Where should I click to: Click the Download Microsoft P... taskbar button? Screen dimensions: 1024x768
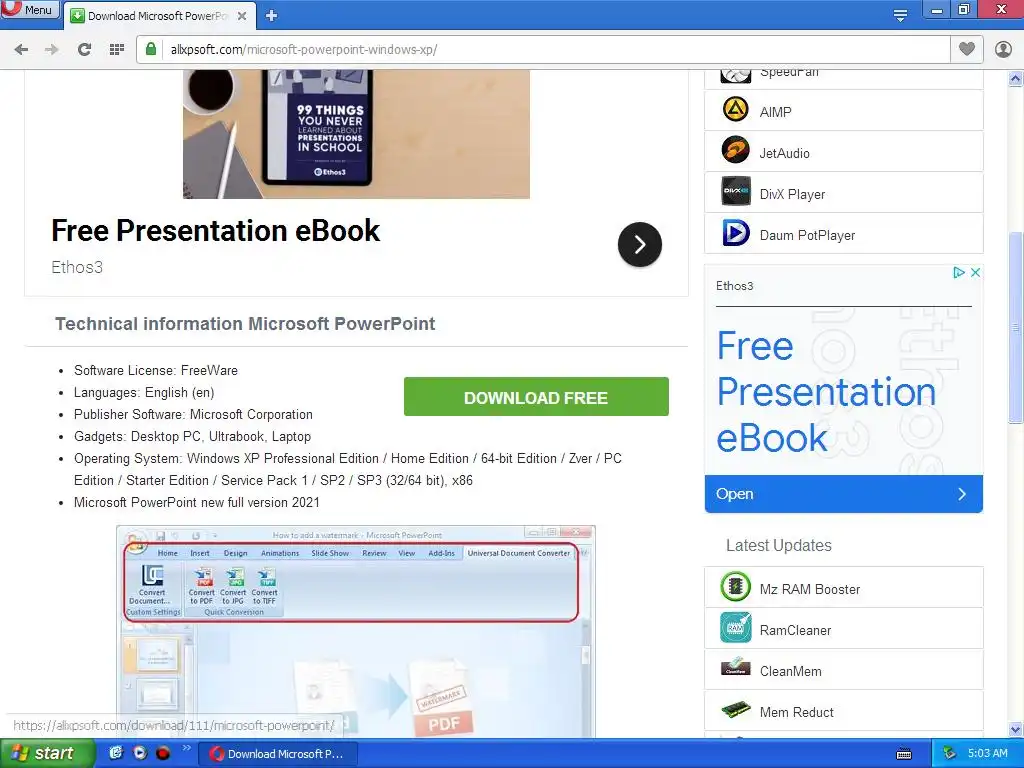[278, 754]
